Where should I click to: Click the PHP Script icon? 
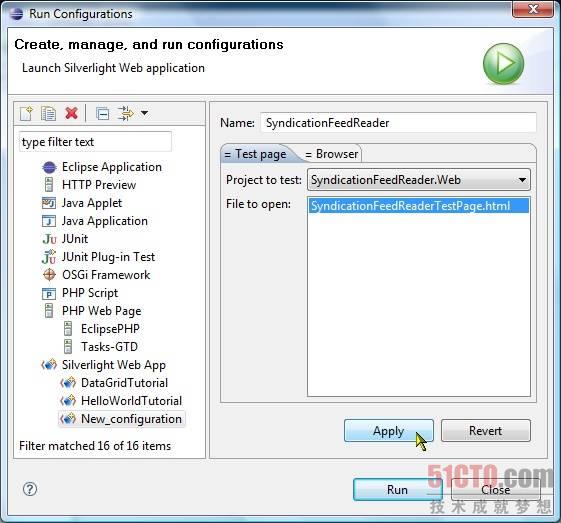coord(49,293)
